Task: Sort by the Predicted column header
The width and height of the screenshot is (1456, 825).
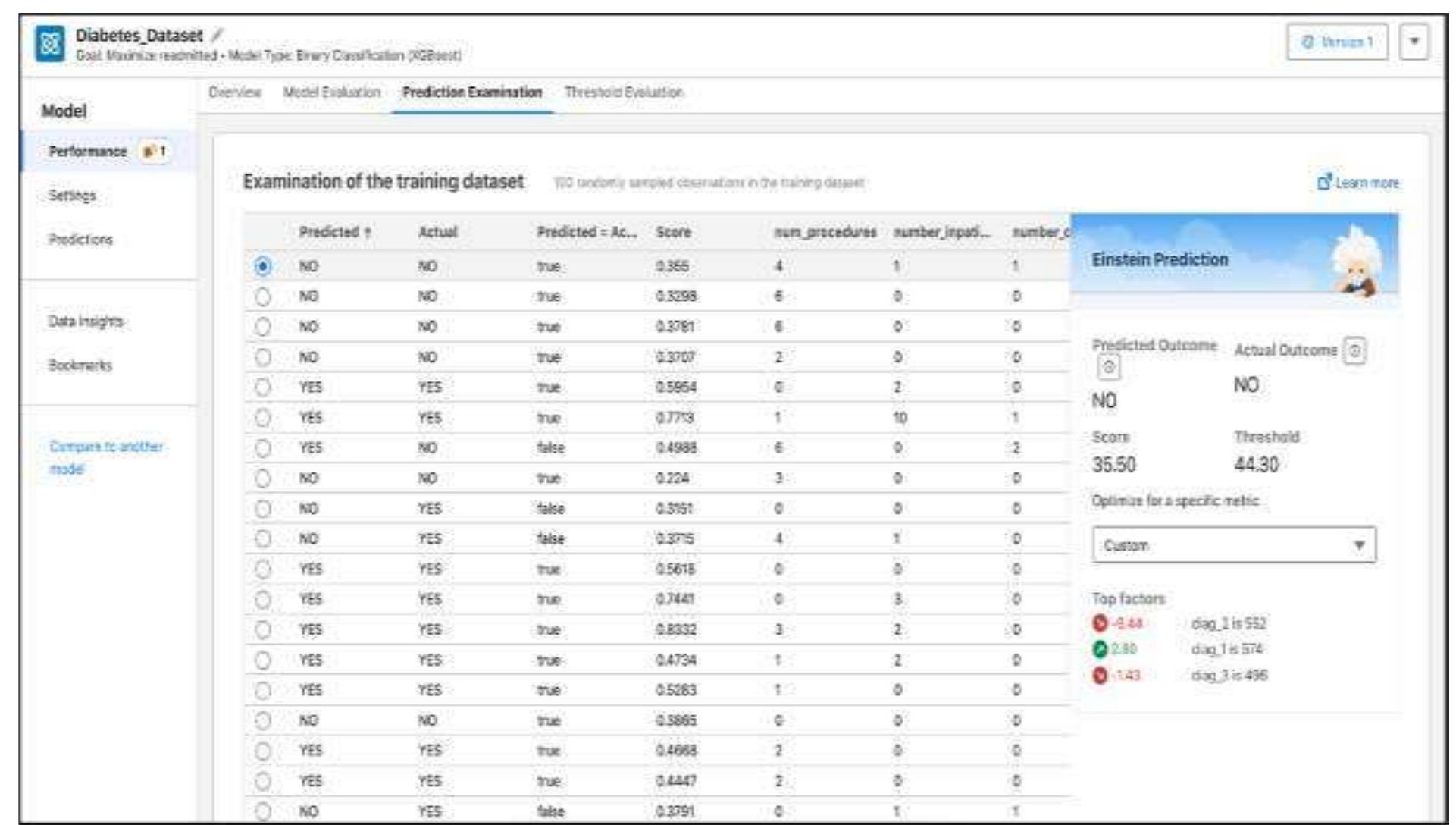Action: 335,232
